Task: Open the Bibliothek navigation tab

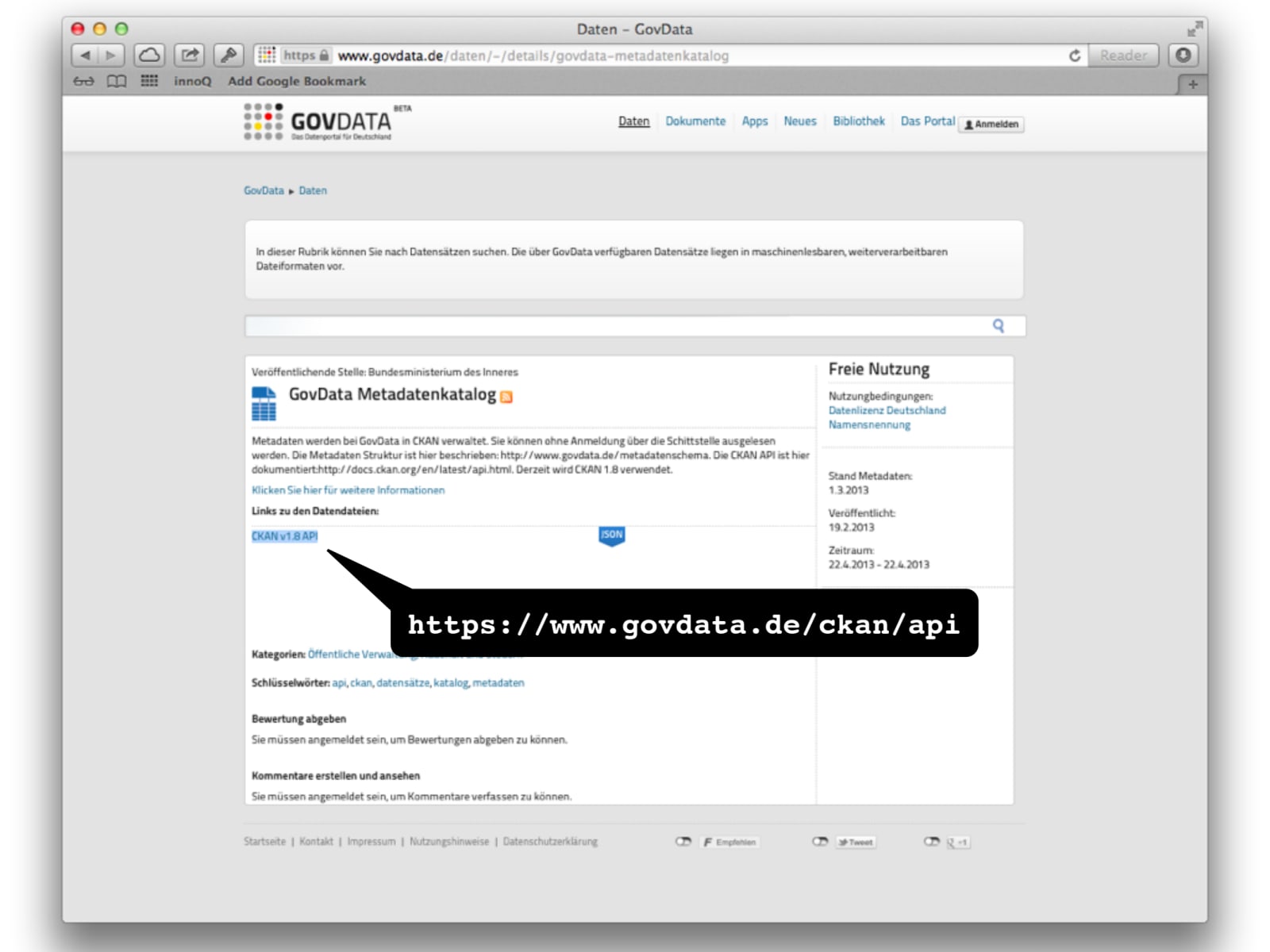Action: (x=859, y=121)
